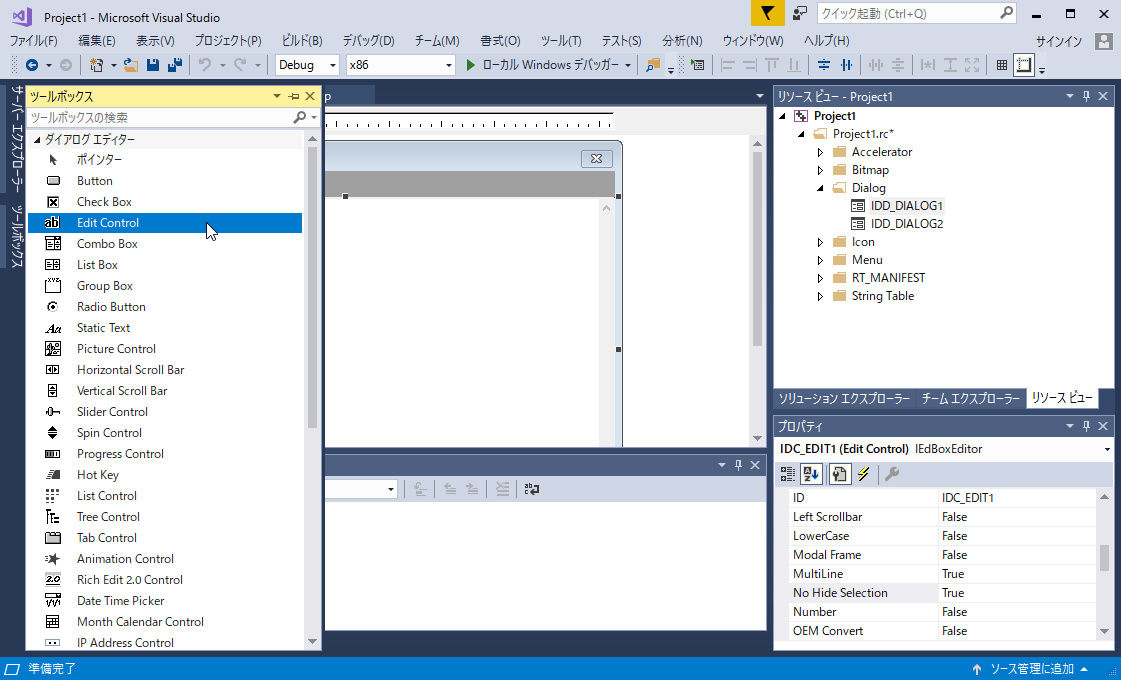Choose Rich Edit 2.0 Control

164,580
